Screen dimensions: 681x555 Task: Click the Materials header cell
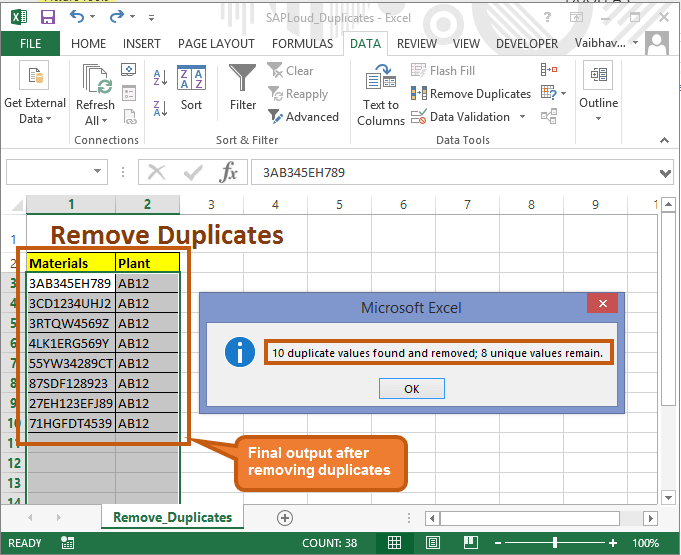point(71,263)
